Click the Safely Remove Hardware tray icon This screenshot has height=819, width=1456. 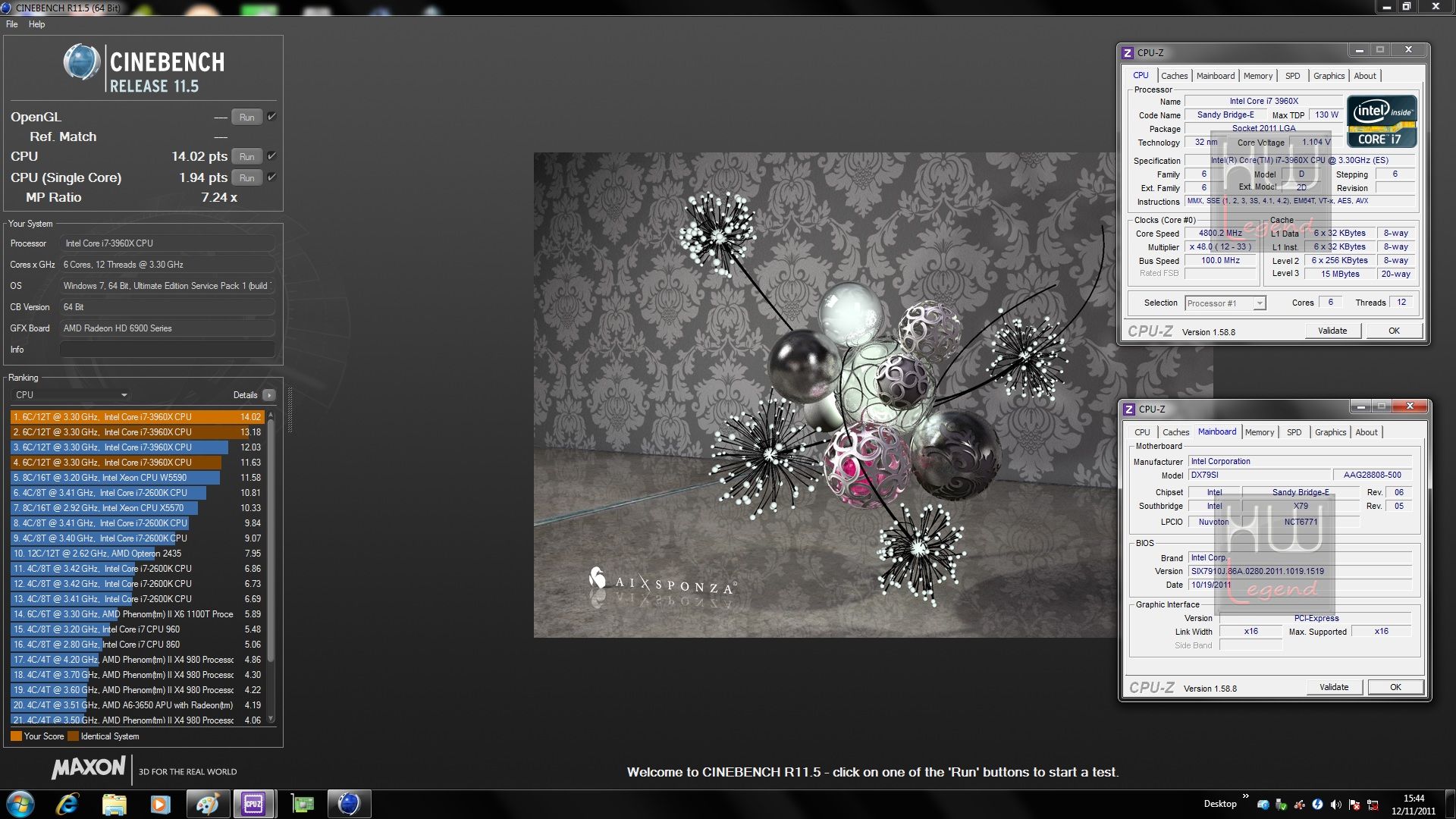pos(1281,805)
